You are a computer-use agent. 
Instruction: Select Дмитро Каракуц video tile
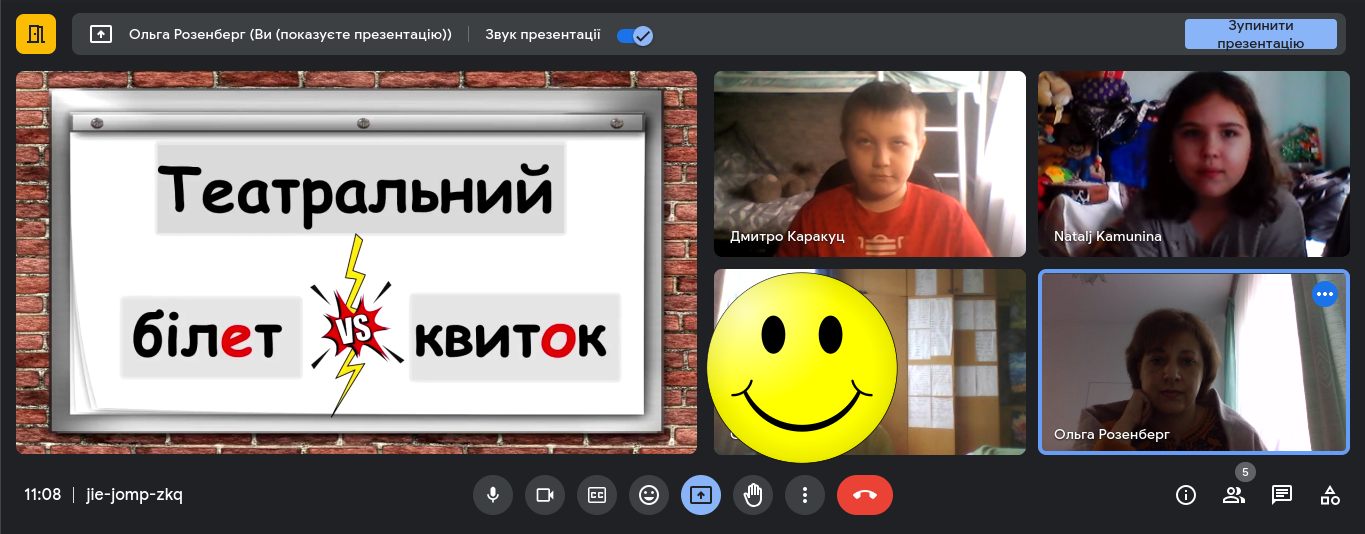[869, 164]
